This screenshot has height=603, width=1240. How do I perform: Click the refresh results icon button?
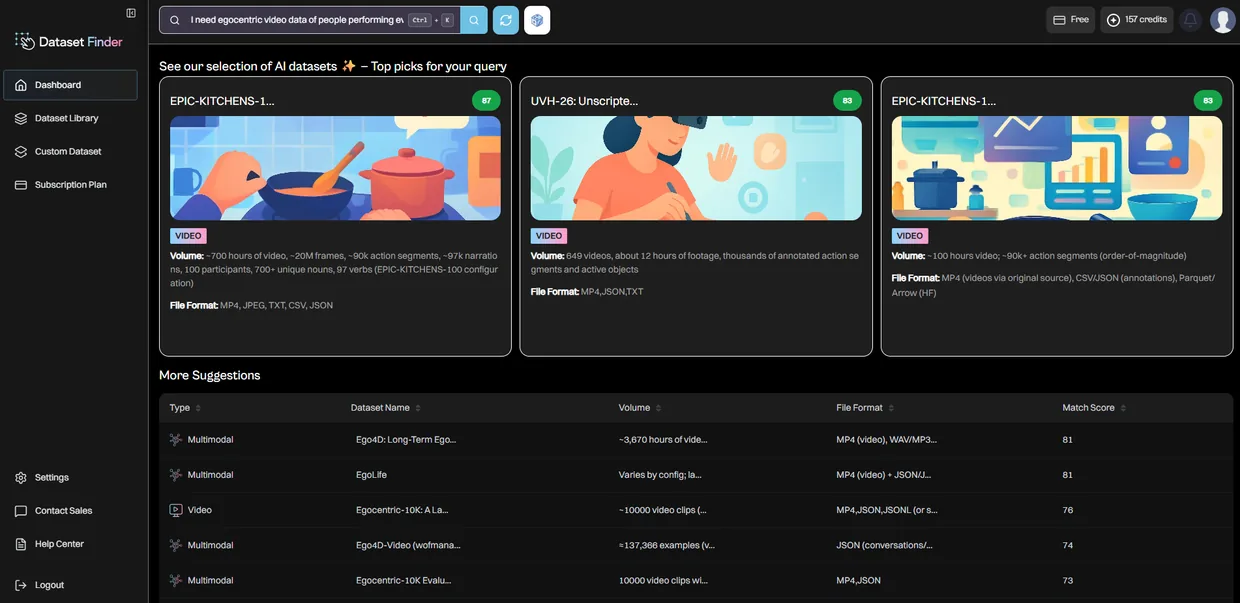(x=506, y=20)
